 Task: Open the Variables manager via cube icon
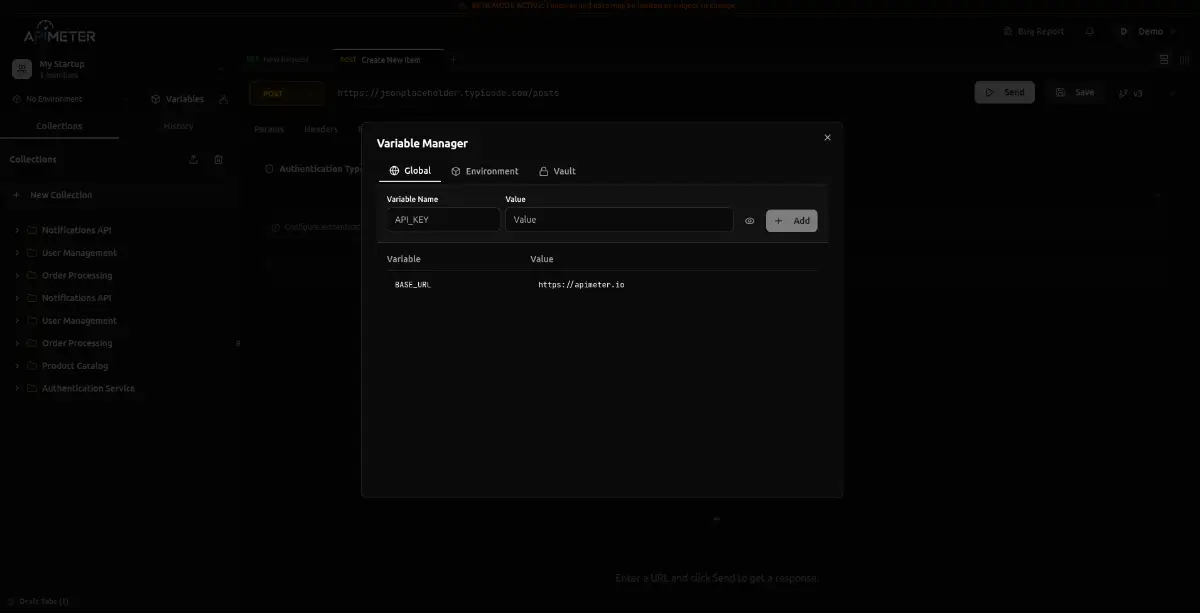tap(156, 99)
